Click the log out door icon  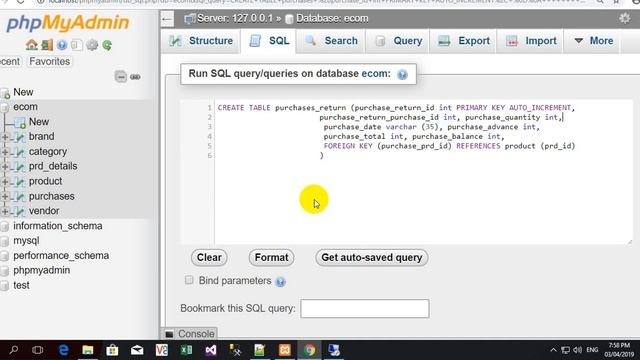tap(47, 44)
